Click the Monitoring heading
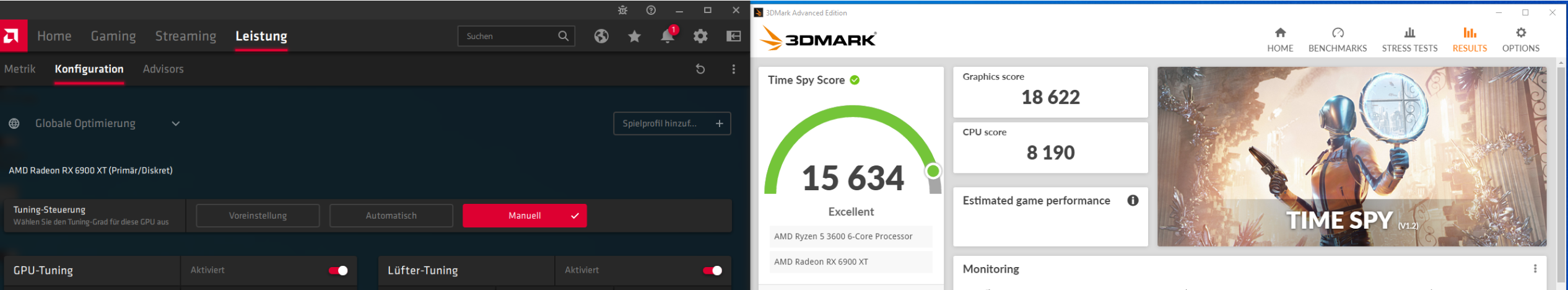 point(991,269)
